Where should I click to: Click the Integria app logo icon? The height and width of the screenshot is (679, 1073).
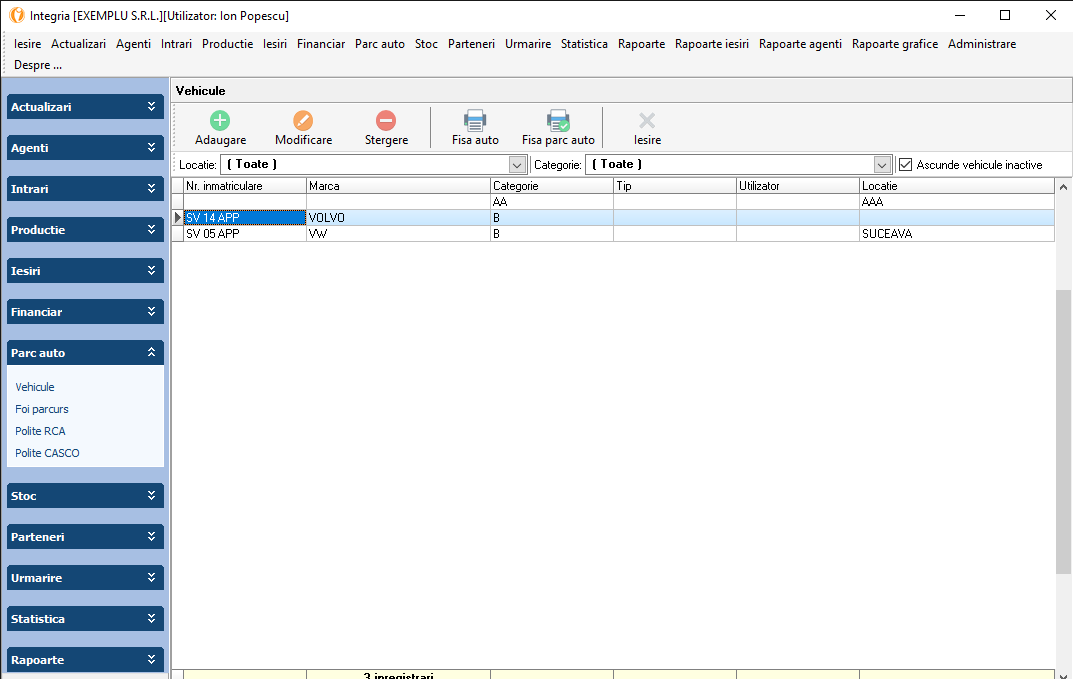click(x=16, y=15)
